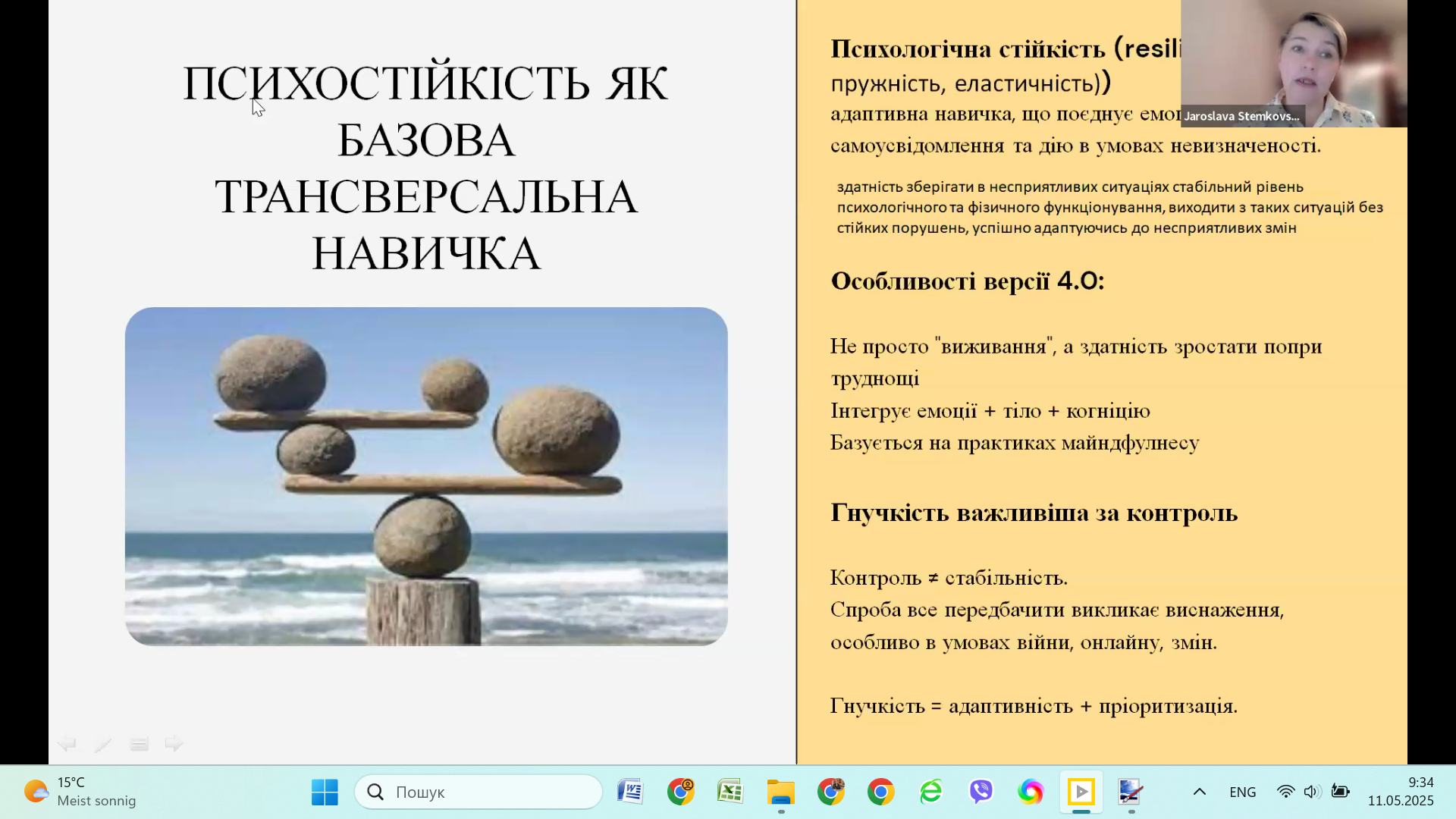This screenshot has width=1456, height=819.
Task: Open Microsoft Excel from the taskbar
Action: [x=730, y=792]
